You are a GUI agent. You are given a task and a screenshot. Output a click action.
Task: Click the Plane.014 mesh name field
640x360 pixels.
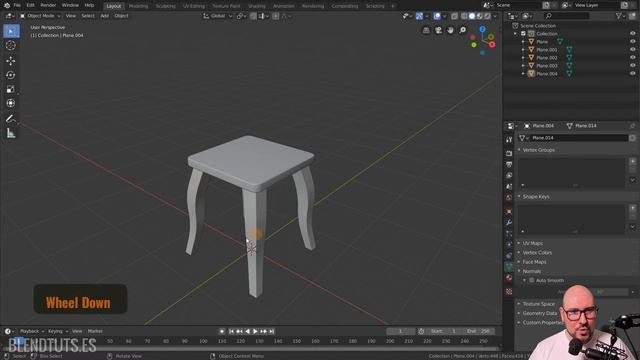[579, 138]
